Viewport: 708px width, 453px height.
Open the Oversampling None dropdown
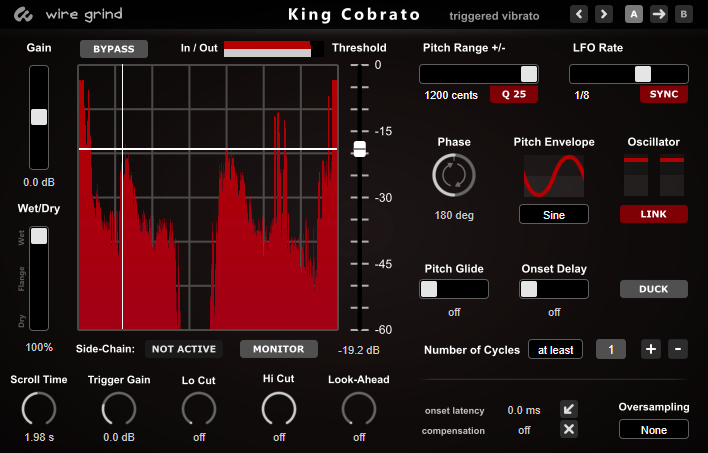[x=654, y=430]
